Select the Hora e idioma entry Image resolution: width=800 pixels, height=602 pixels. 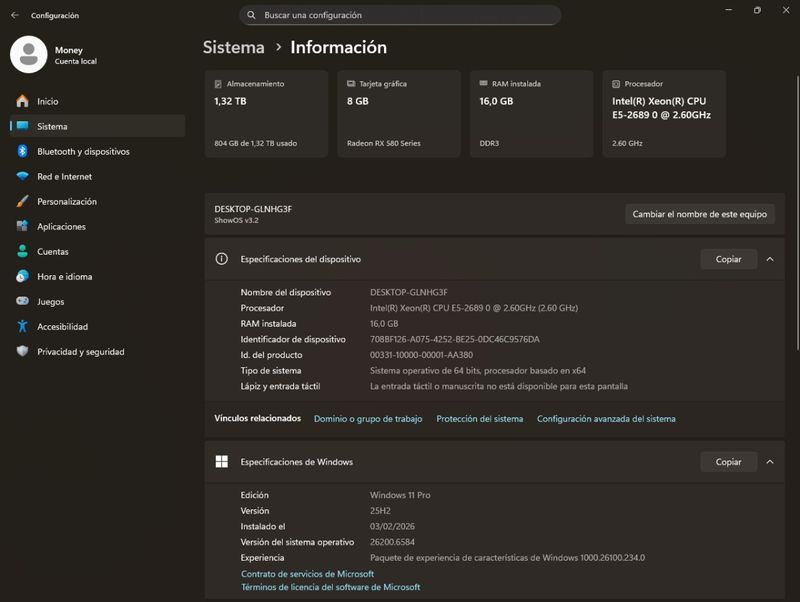click(97, 276)
